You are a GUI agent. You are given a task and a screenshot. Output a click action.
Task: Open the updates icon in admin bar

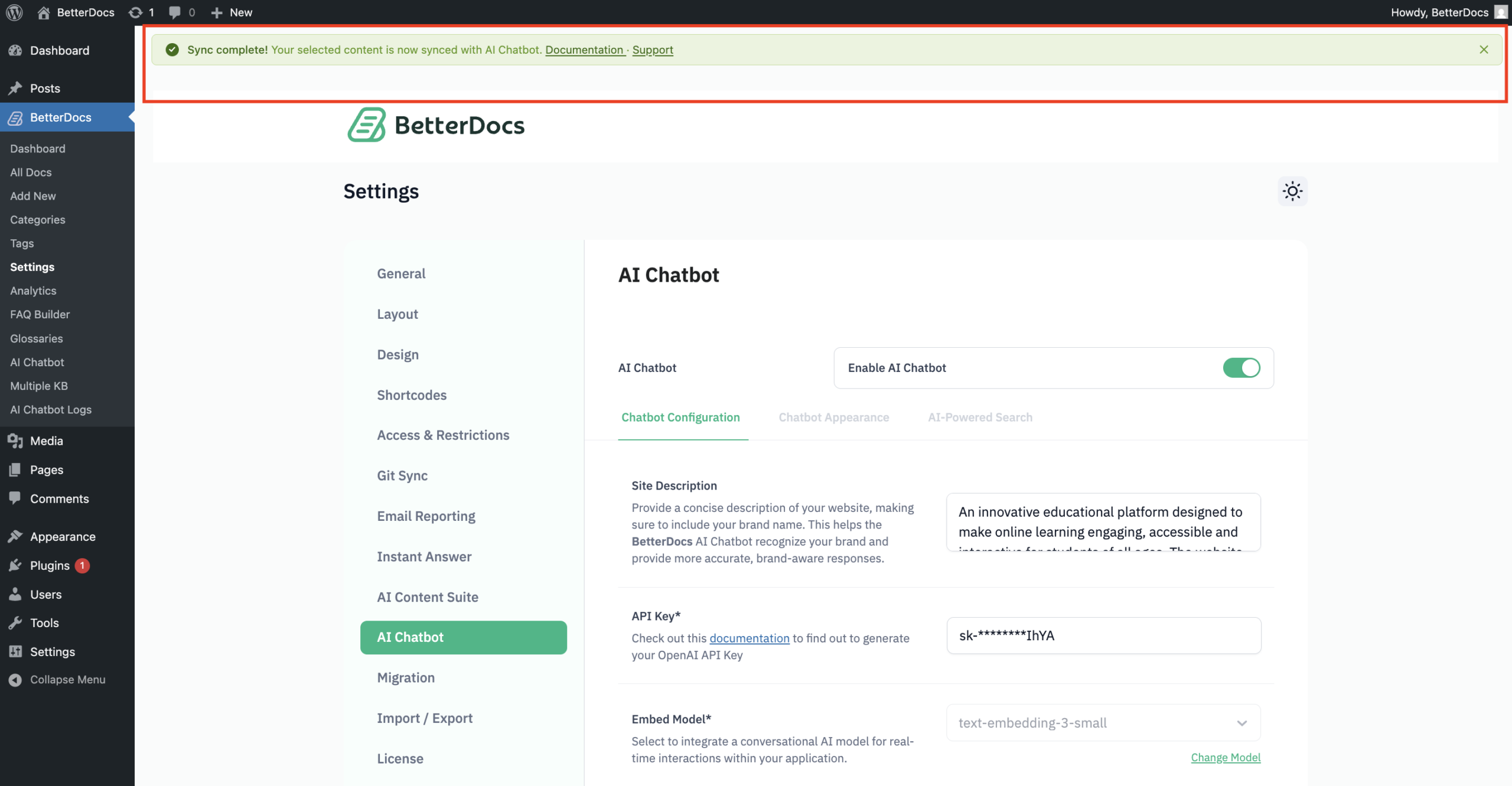(135, 12)
